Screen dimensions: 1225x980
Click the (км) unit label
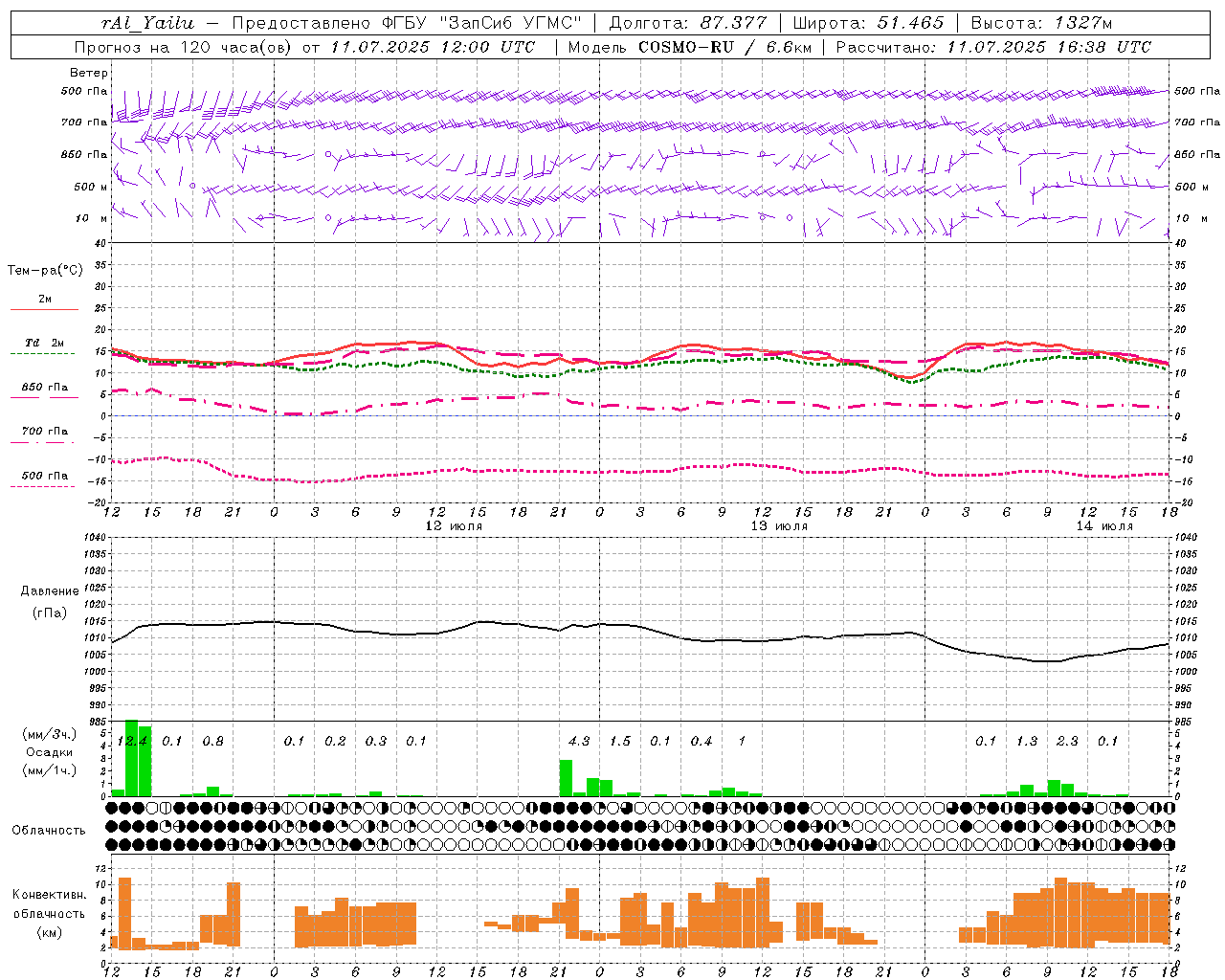point(50,931)
